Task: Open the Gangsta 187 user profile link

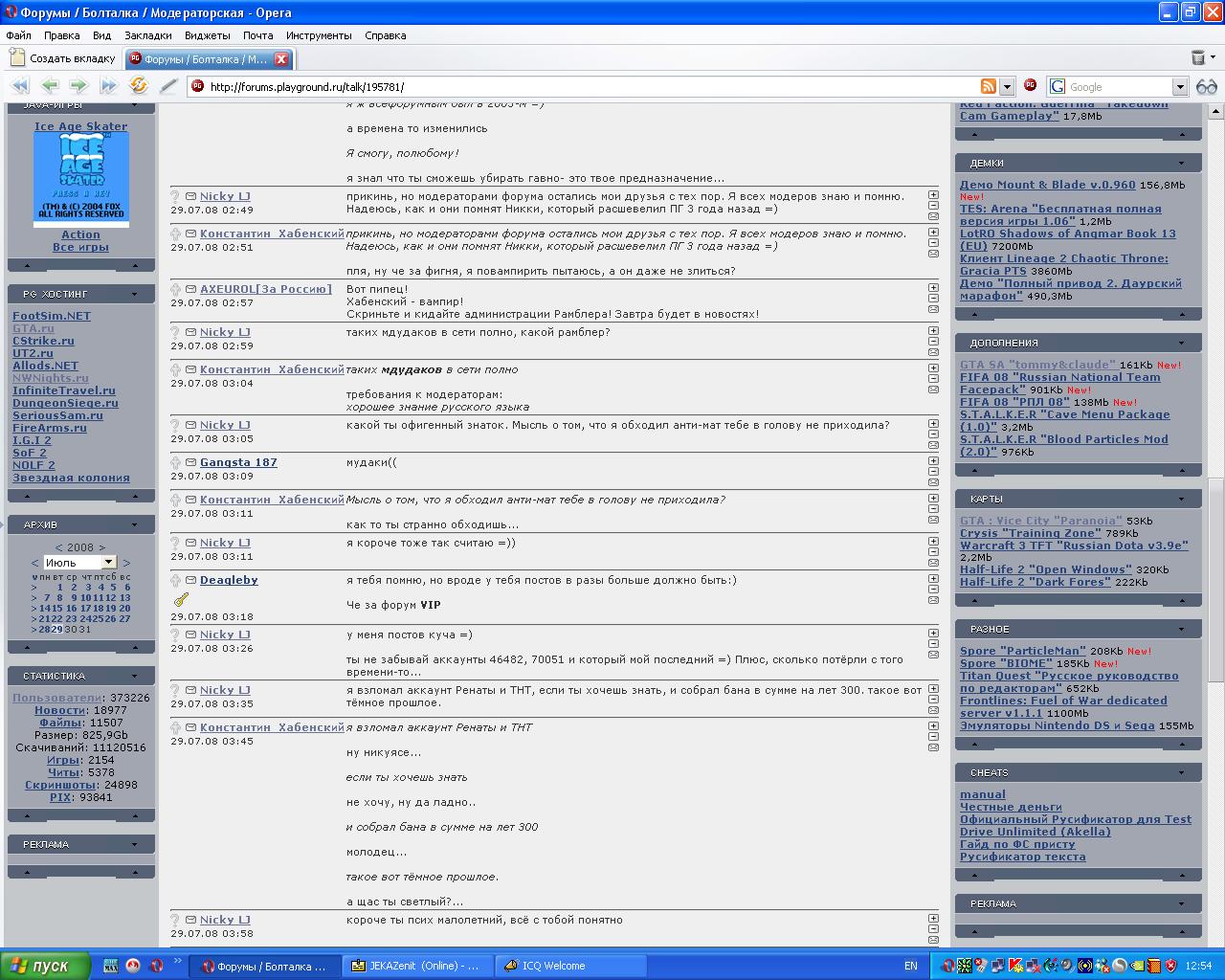Action: pyautogui.click(x=238, y=462)
